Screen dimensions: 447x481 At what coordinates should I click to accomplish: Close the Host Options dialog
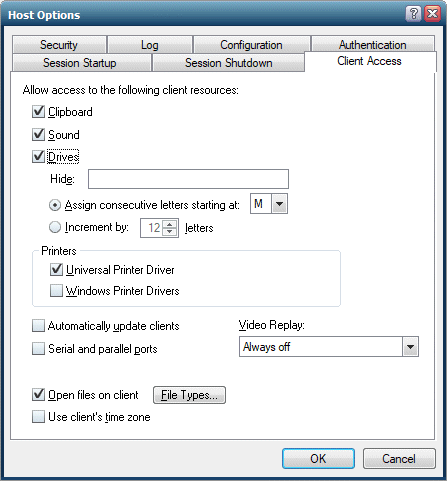tap(432, 14)
